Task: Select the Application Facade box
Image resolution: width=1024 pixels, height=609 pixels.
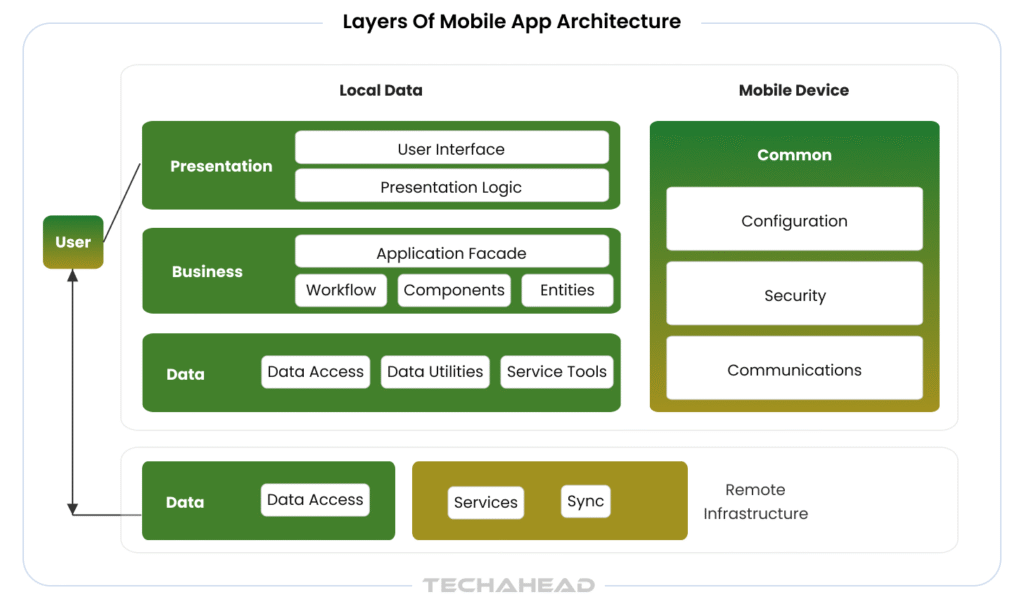Action: (451, 252)
